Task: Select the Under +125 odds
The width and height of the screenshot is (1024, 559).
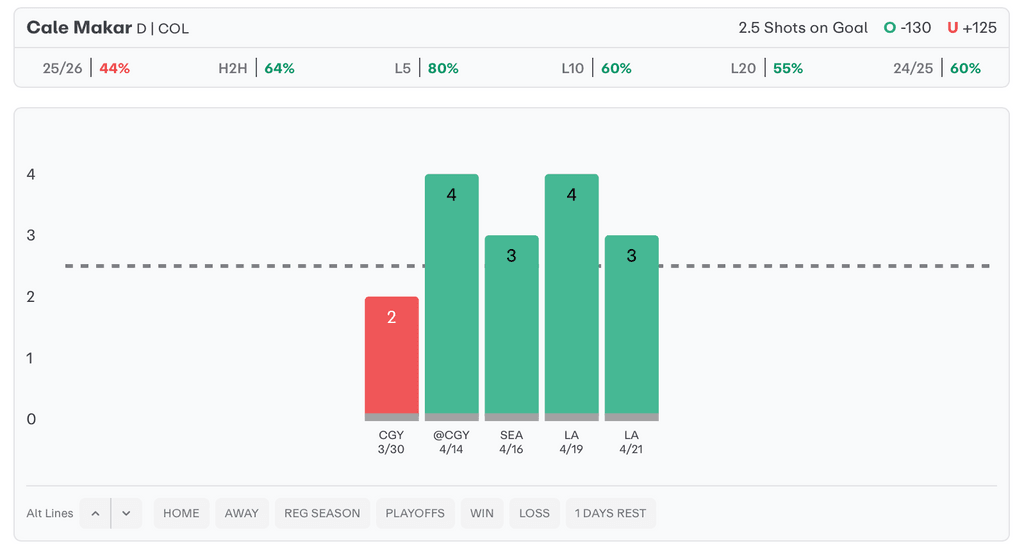Action: pos(972,28)
